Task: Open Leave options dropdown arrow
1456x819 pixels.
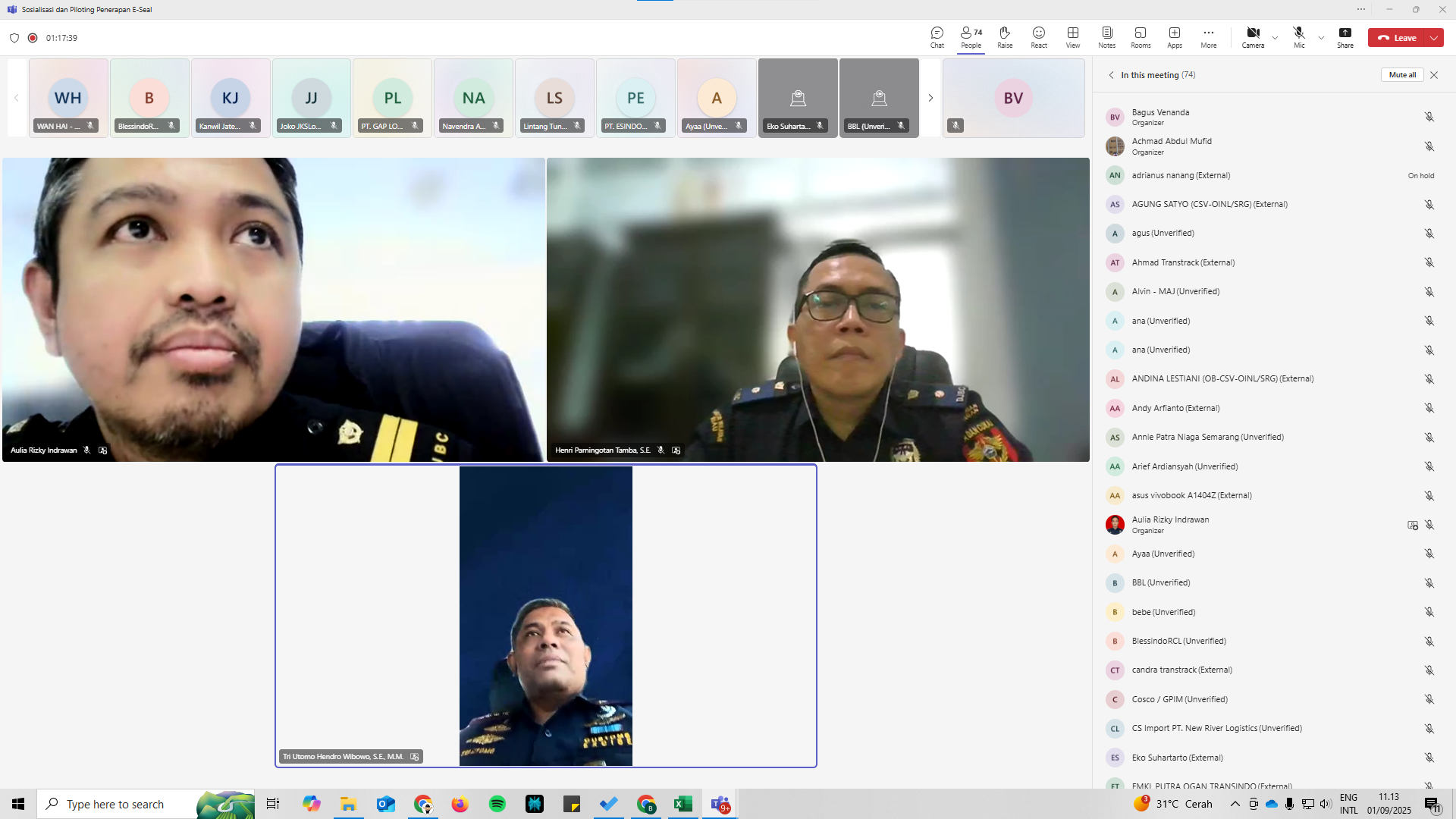Action: 1433,38
